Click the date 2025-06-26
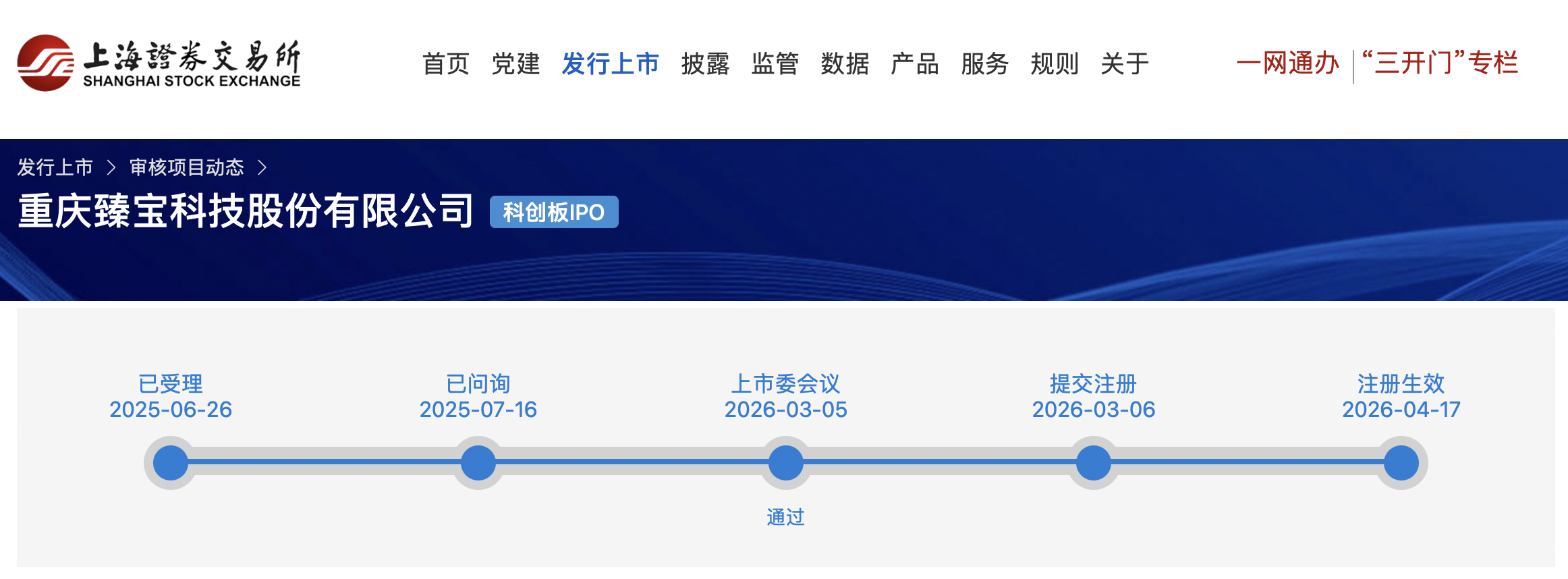The height and width of the screenshot is (579, 1568). pos(171,410)
